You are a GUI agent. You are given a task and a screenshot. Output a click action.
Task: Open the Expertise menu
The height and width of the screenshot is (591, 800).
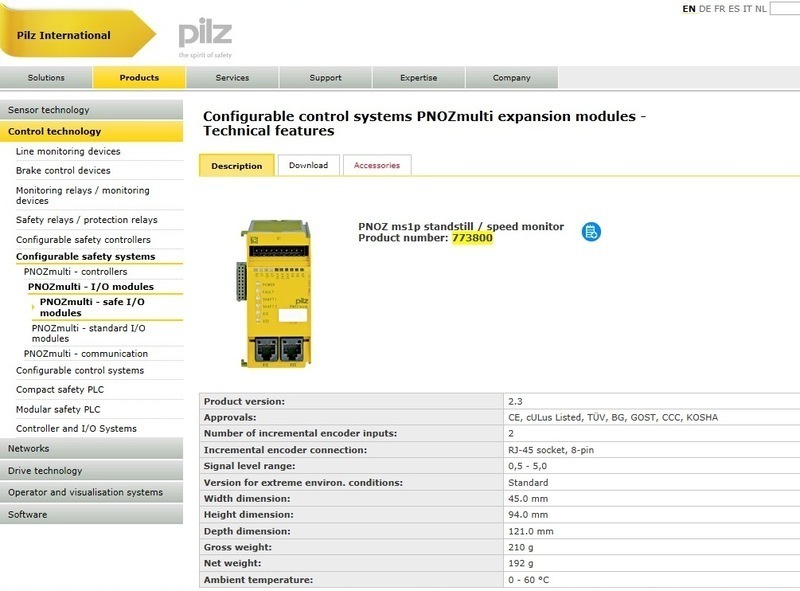(418, 78)
